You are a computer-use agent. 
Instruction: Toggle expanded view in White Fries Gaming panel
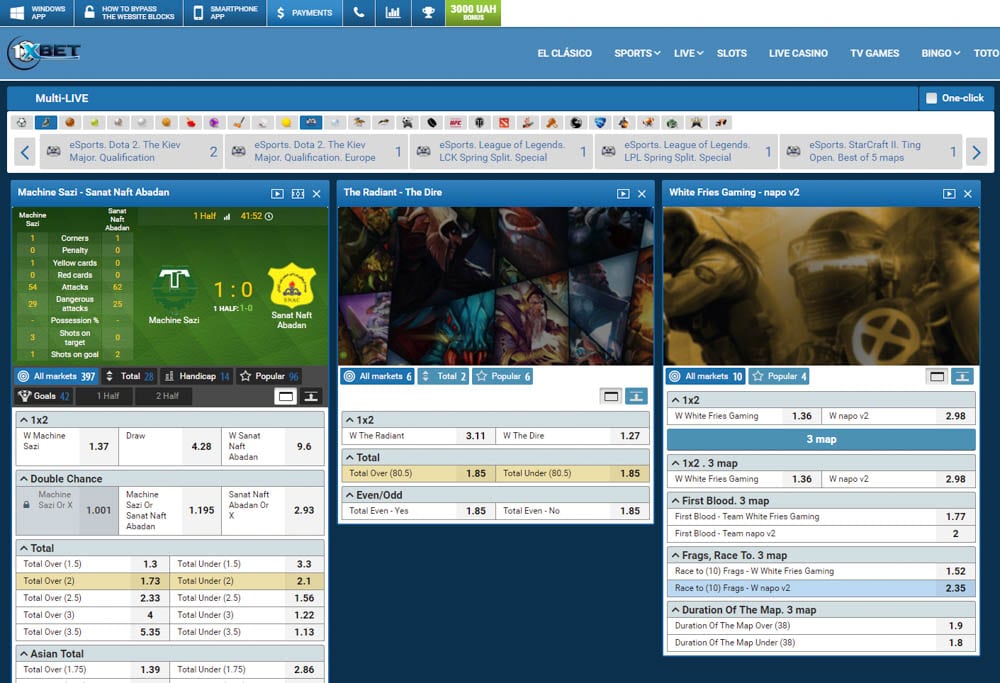coord(937,376)
